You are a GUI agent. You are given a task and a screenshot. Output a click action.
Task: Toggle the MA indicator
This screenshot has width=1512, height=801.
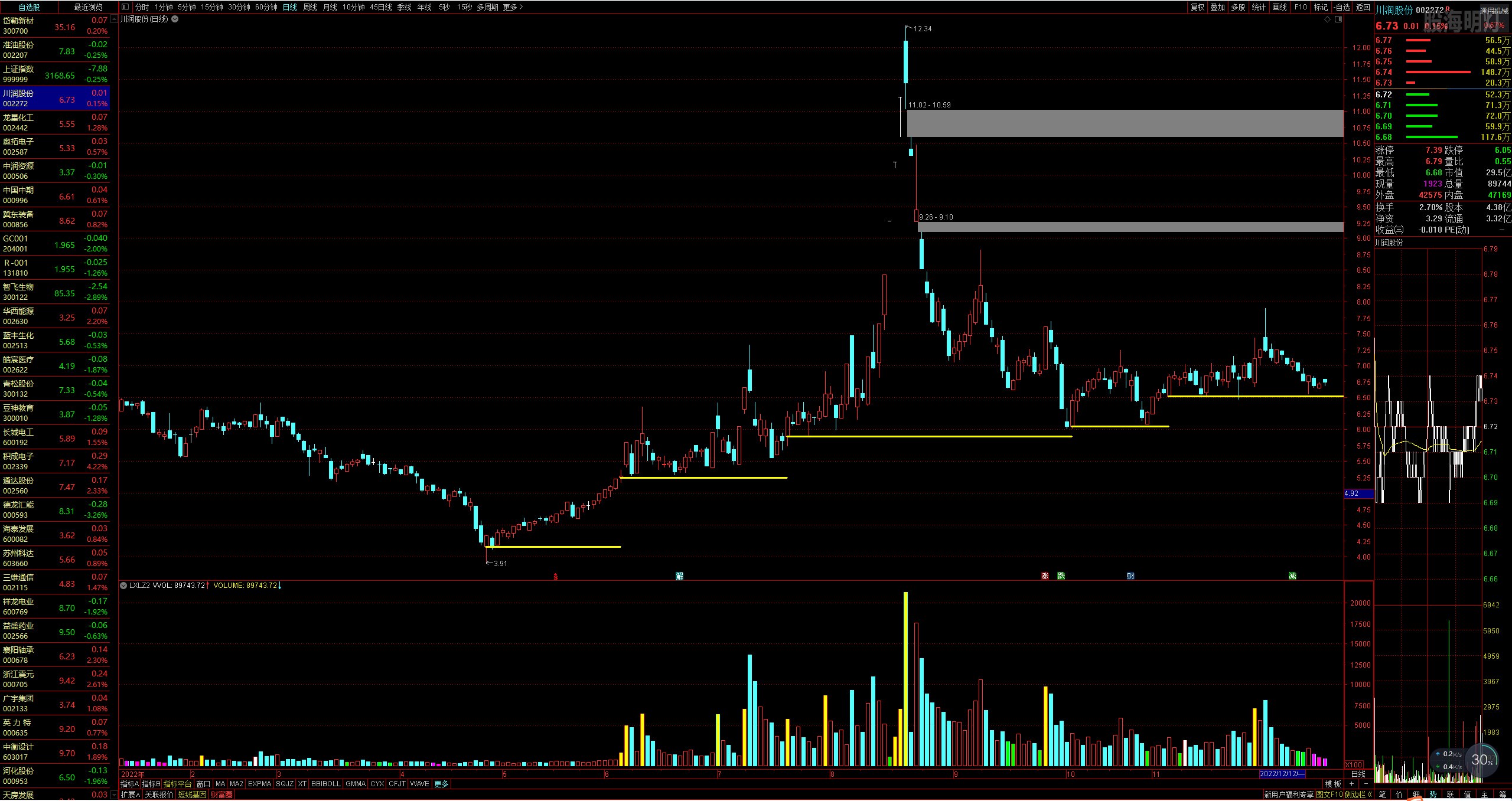(220, 784)
